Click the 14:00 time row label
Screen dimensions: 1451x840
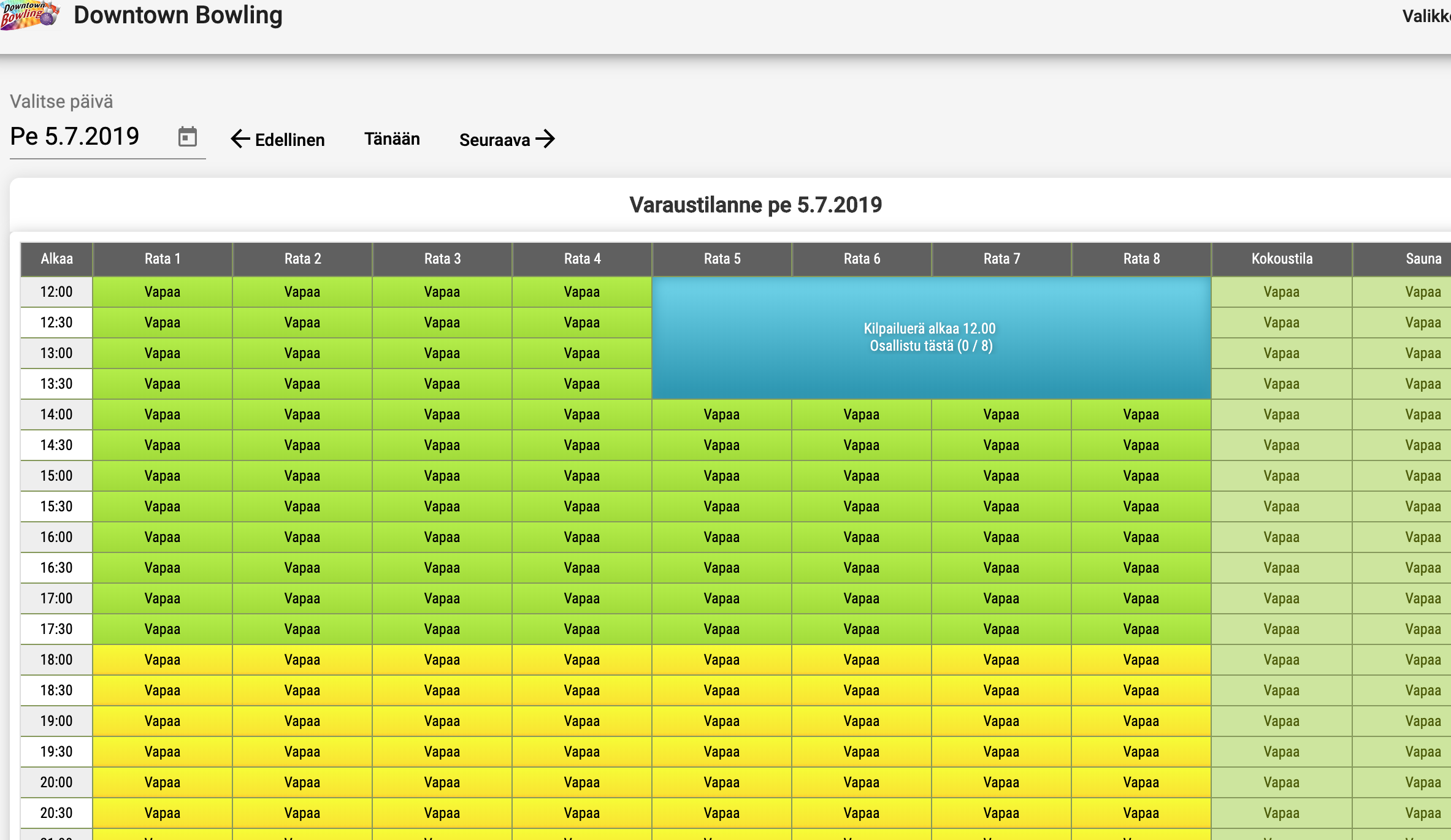click(x=56, y=414)
